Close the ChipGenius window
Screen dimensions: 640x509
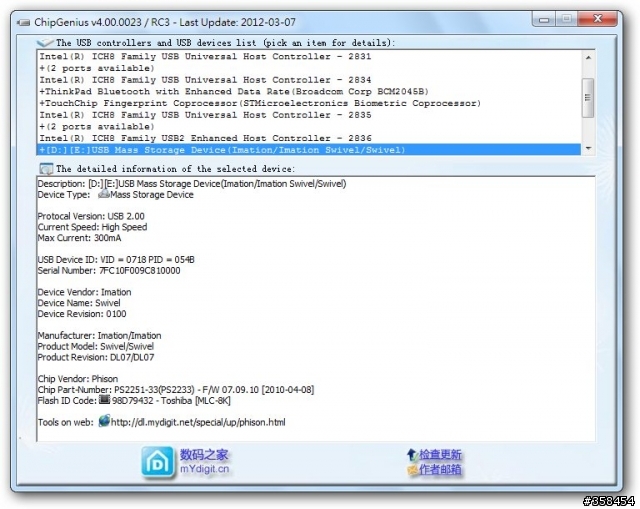point(598,19)
